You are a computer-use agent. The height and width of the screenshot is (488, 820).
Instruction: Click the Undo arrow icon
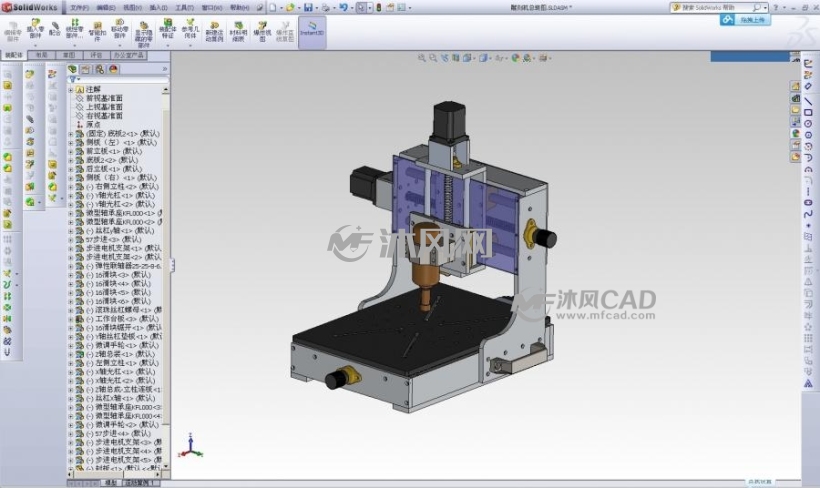[343, 7]
